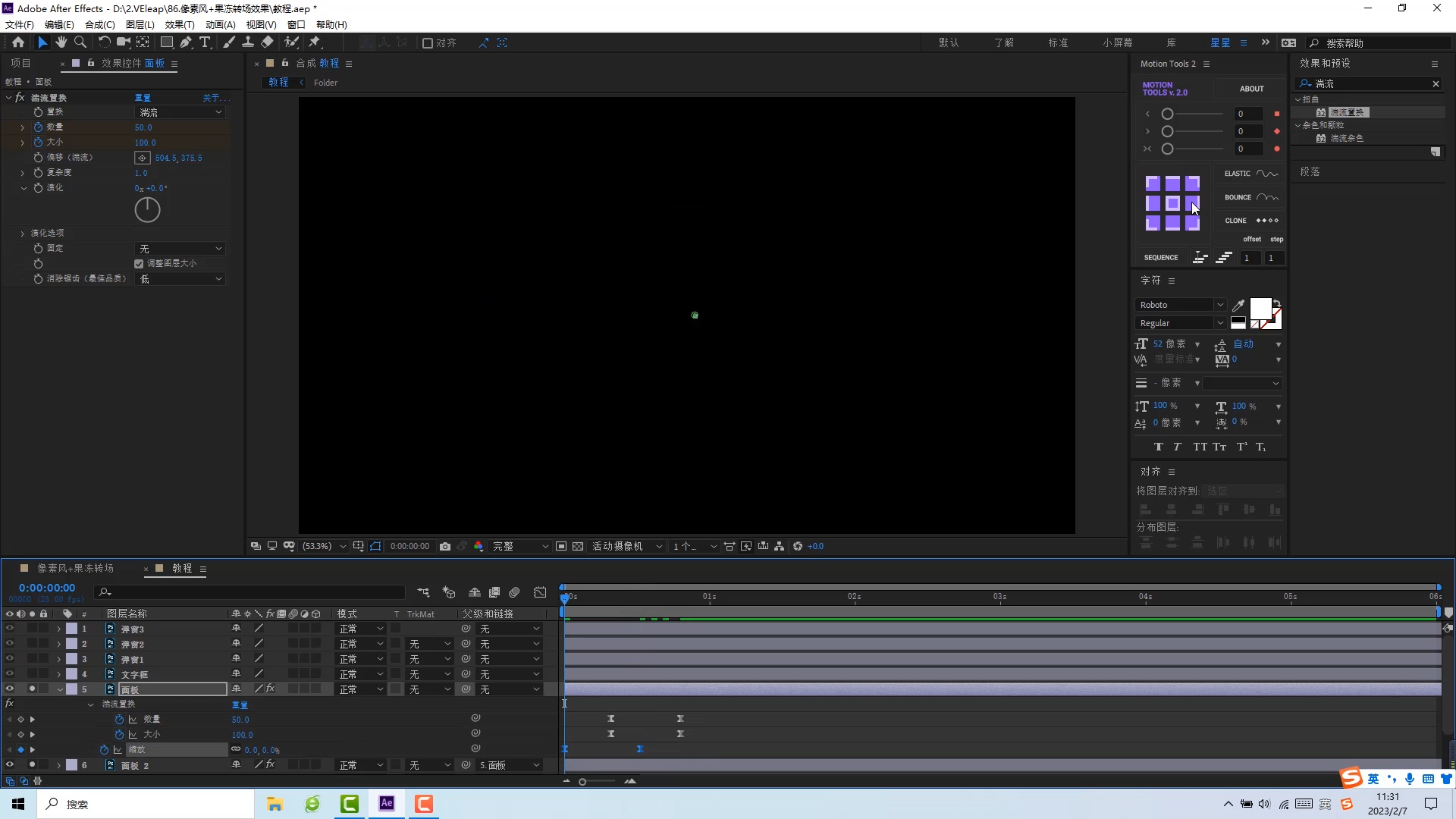Open the composition flowchart icon in timeline

click(x=423, y=592)
